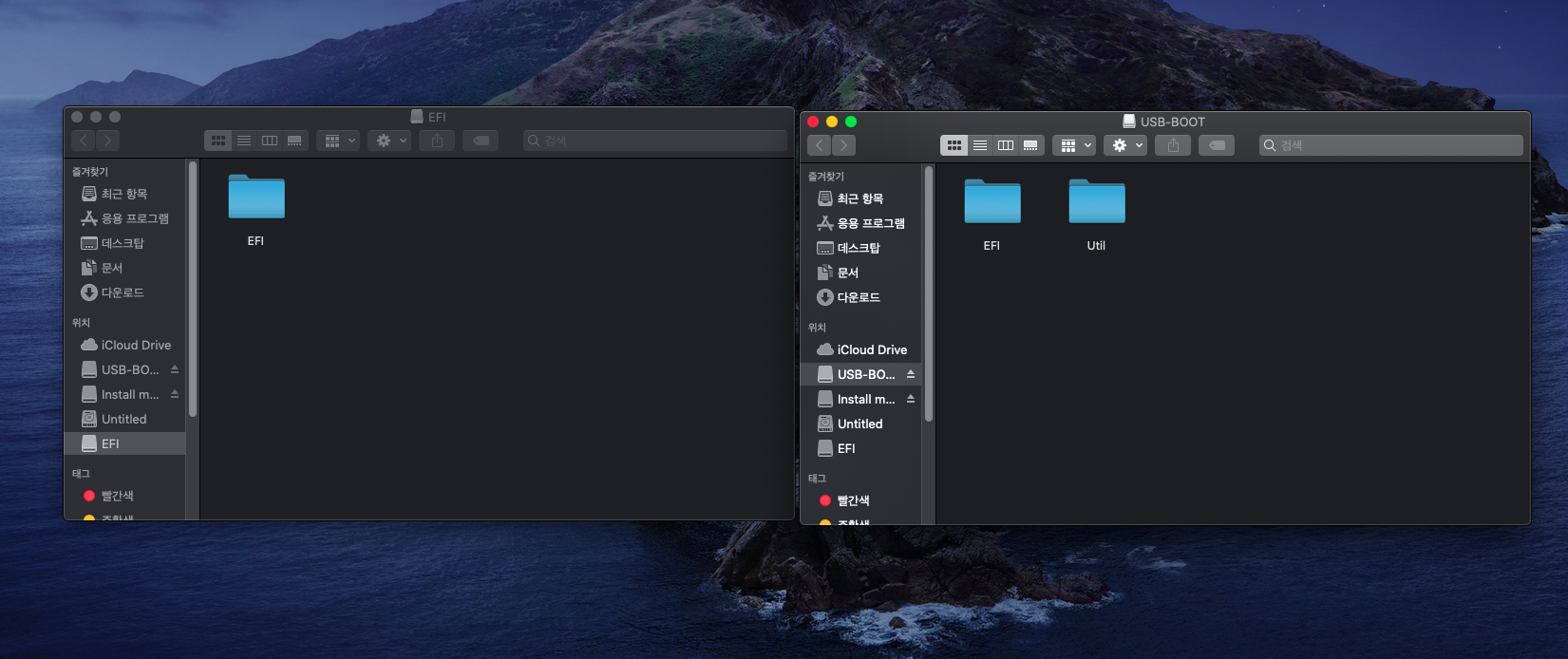The image size is (1568, 659).
Task: Select 다운로드 in EFI window sidebar
Action: tap(124, 292)
